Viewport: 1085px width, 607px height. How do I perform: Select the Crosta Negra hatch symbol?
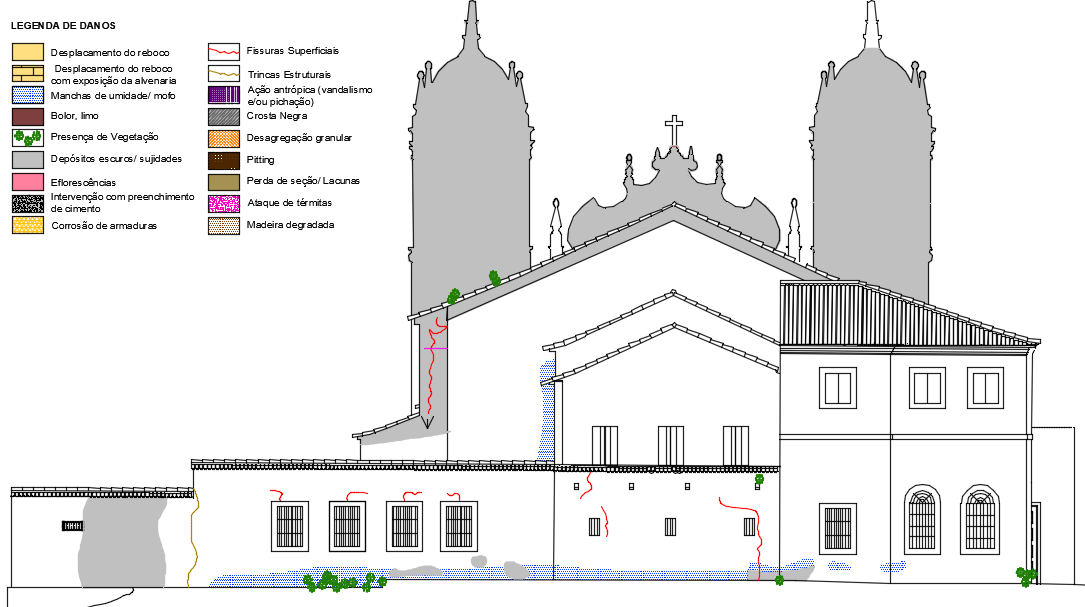coord(222,115)
